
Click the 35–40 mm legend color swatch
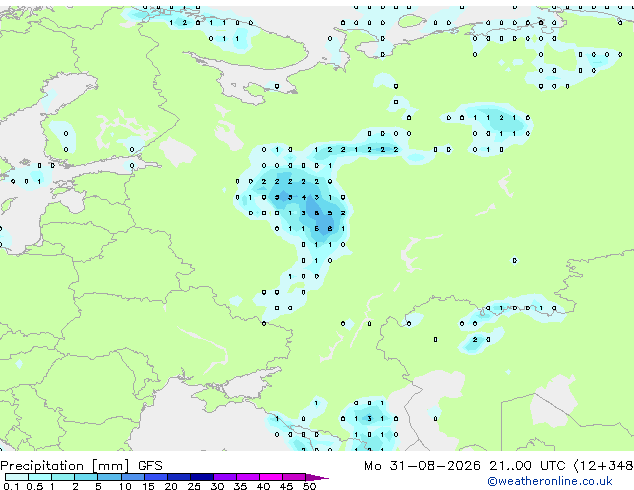click(248, 477)
